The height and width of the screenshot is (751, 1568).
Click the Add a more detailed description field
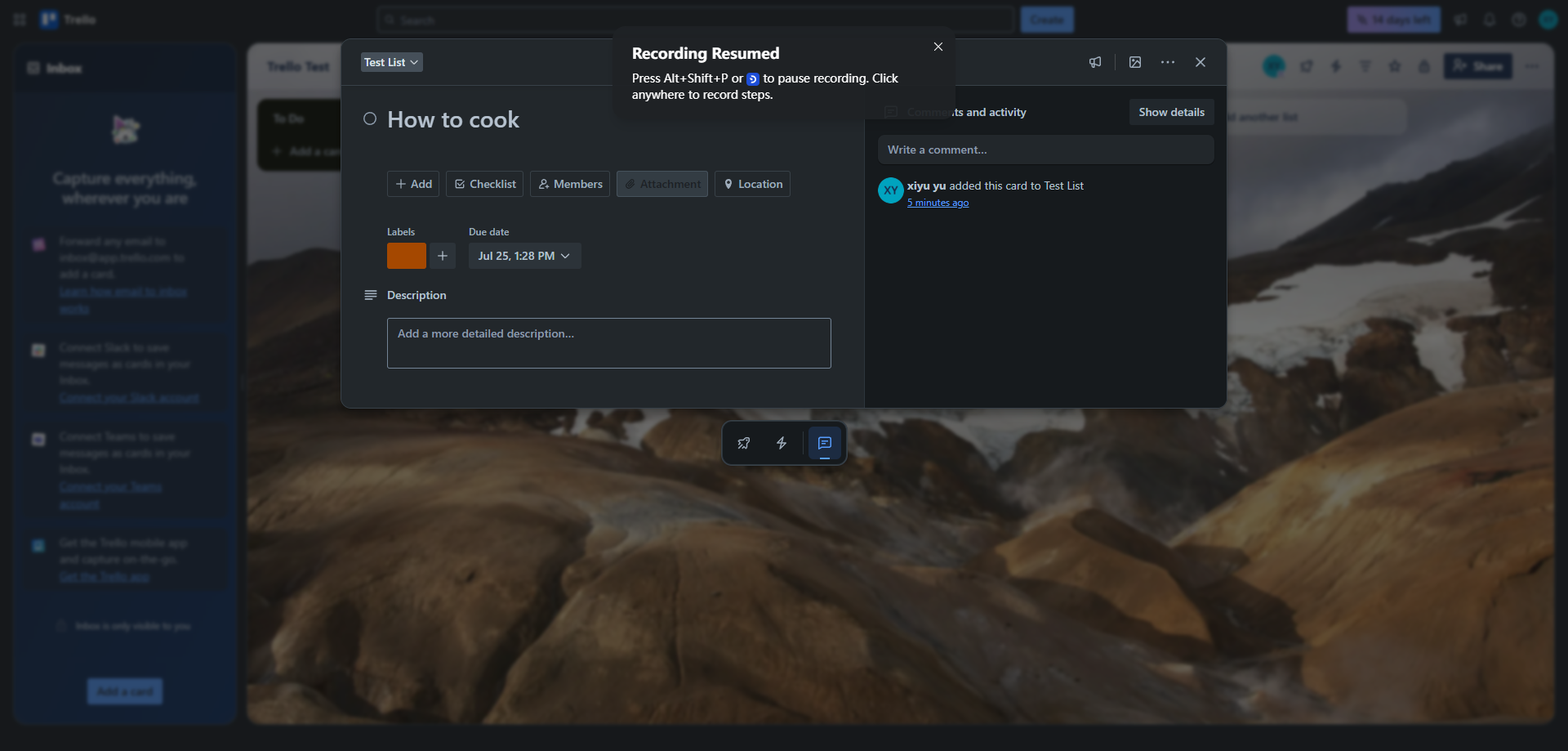(609, 343)
